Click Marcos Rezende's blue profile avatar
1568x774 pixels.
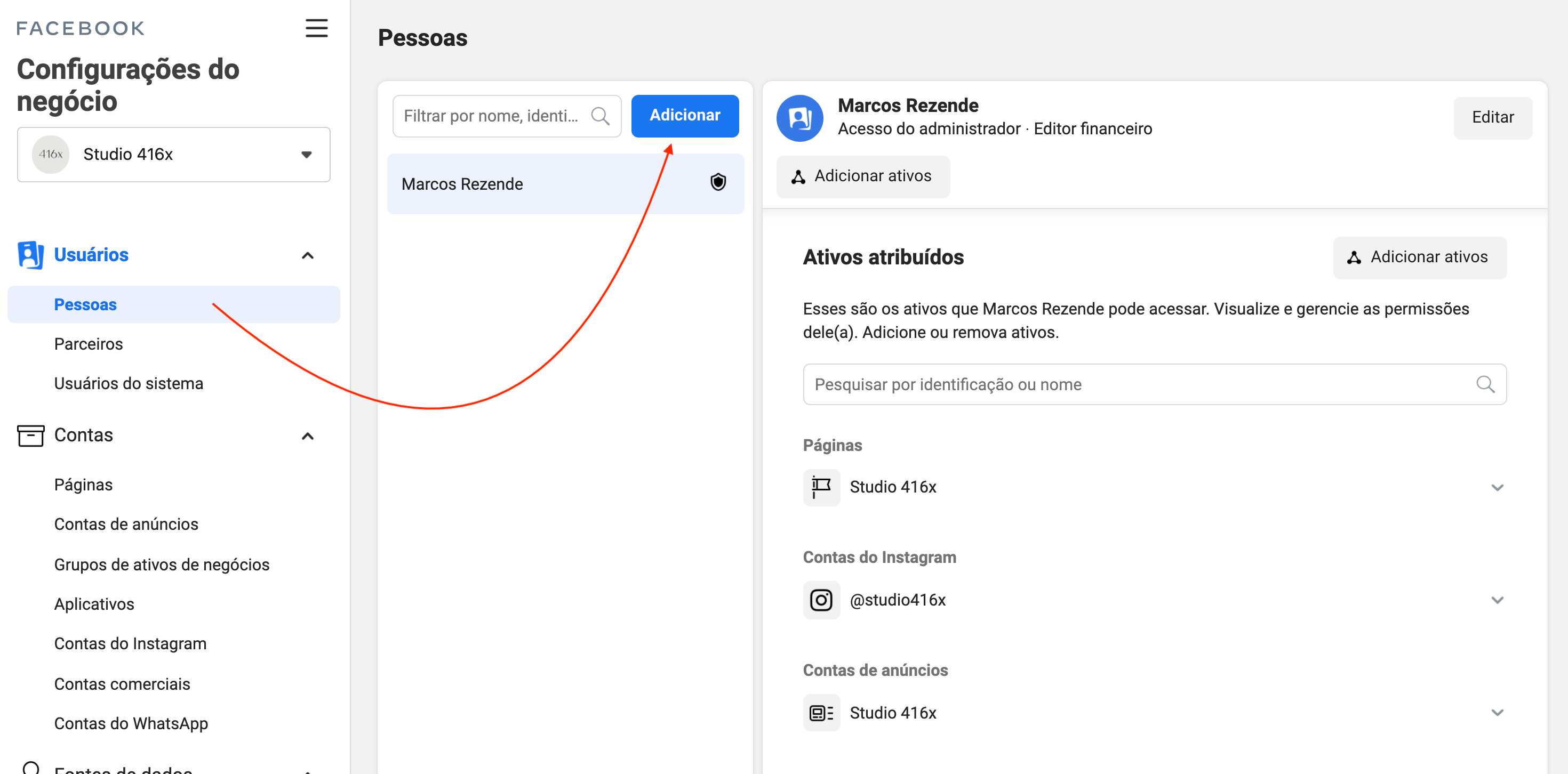pos(799,118)
